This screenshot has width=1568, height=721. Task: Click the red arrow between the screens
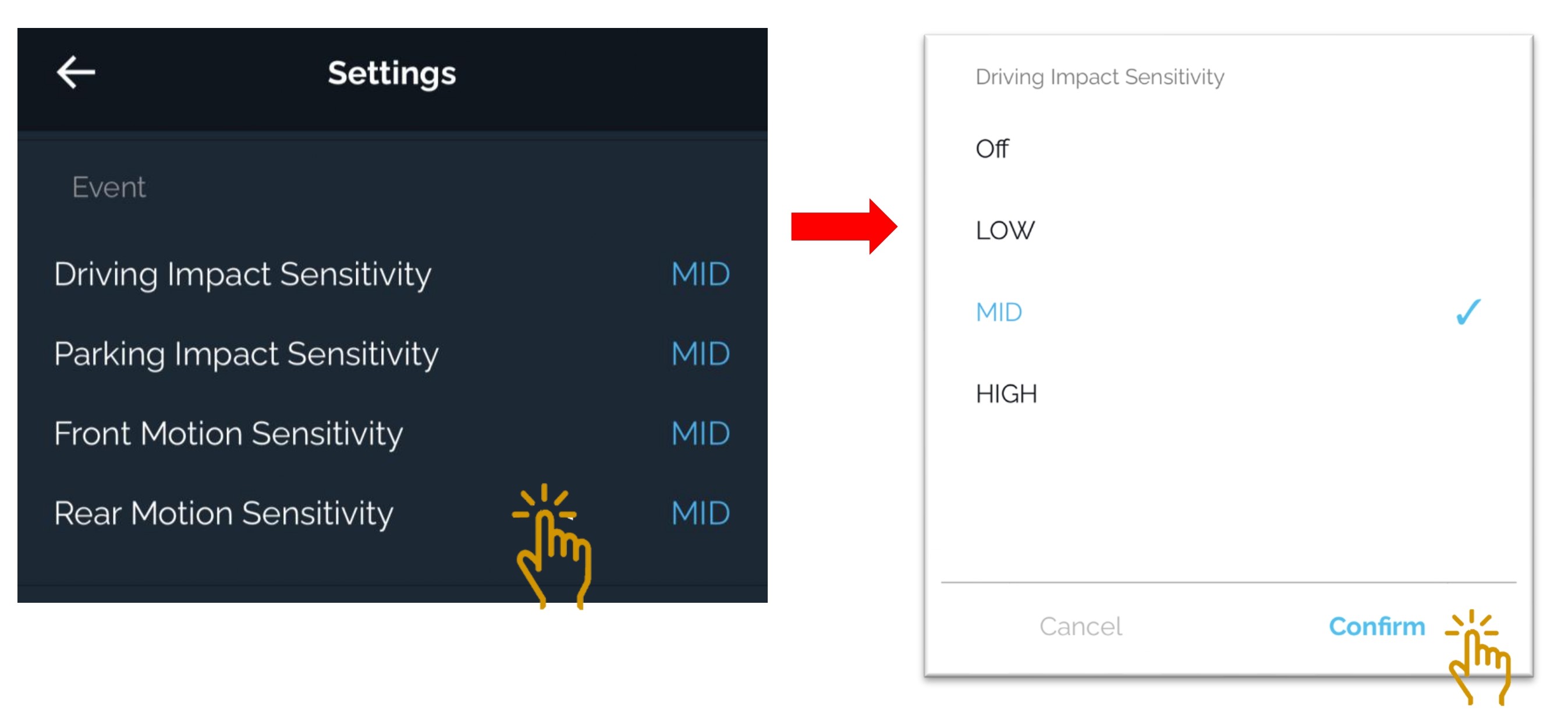point(843,226)
